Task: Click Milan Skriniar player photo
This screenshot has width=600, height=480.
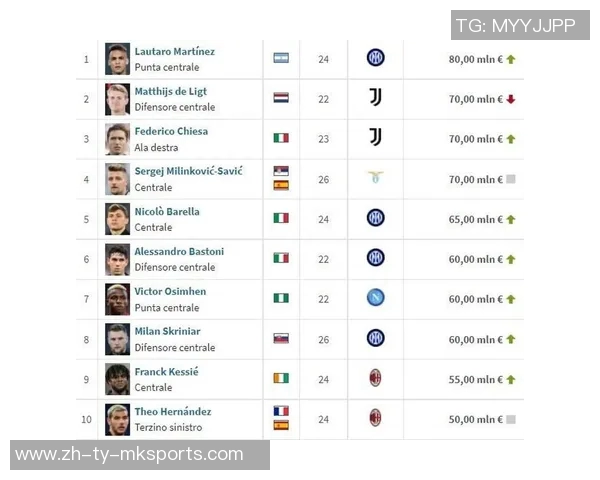Action: click(117, 339)
